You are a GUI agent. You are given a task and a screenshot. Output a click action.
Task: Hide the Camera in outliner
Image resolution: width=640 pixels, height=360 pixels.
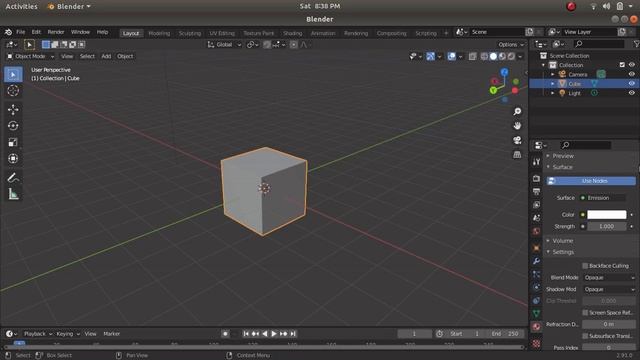631,74
